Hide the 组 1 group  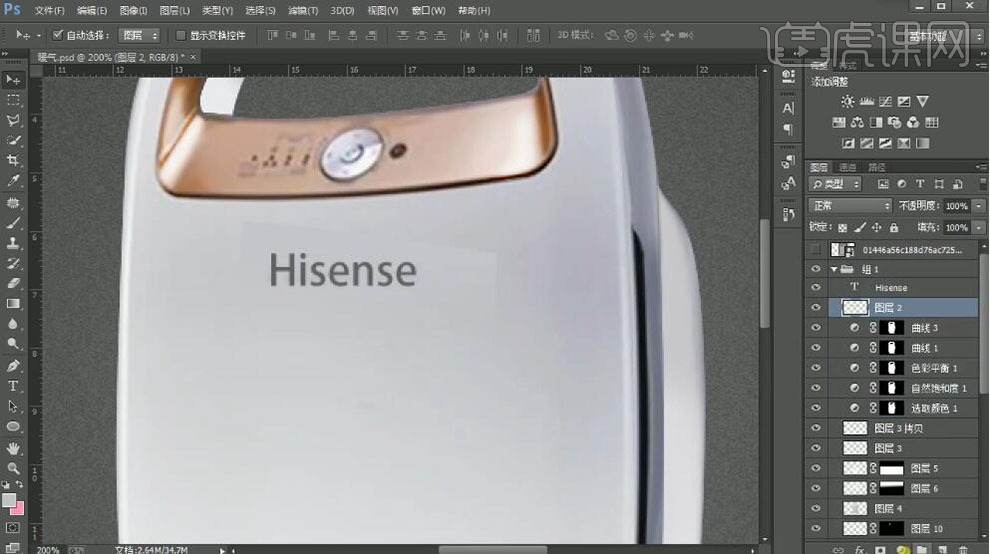tap(816, 269)
